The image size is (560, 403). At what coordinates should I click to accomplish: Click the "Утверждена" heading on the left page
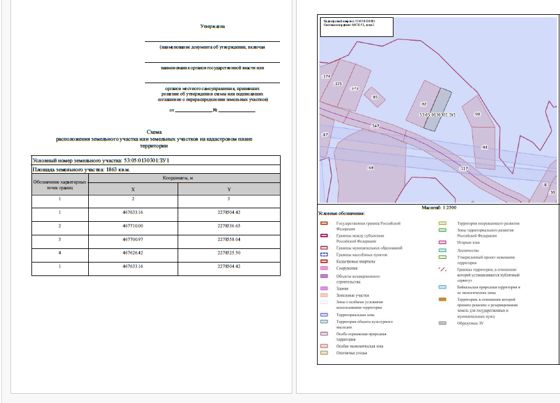tap(212, 26)
